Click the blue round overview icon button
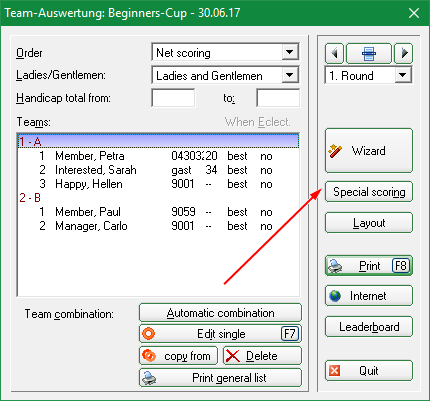430x401 pixels. click(x=369, y=53)
